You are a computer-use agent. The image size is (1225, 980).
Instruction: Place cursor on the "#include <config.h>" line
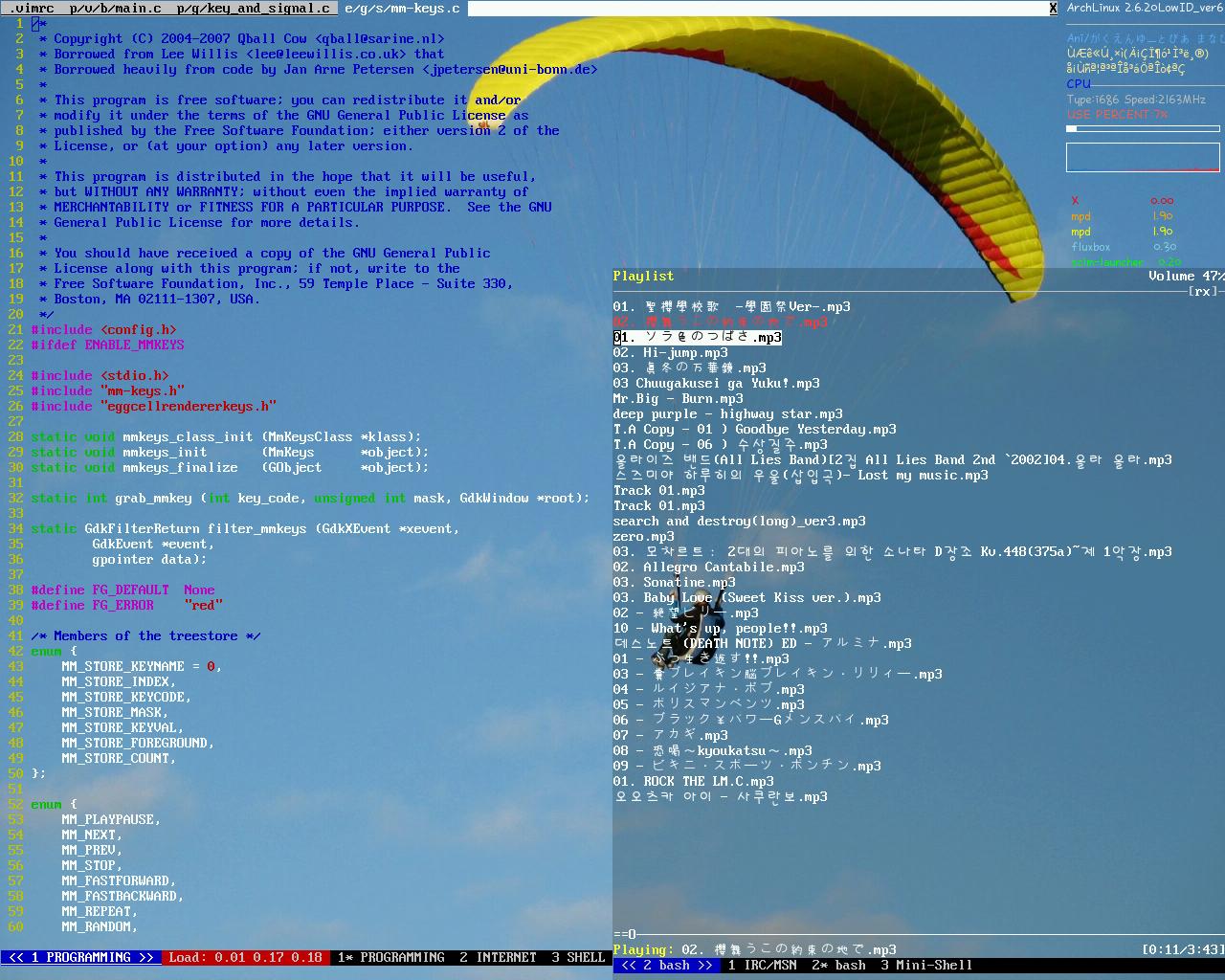point(103,329)
